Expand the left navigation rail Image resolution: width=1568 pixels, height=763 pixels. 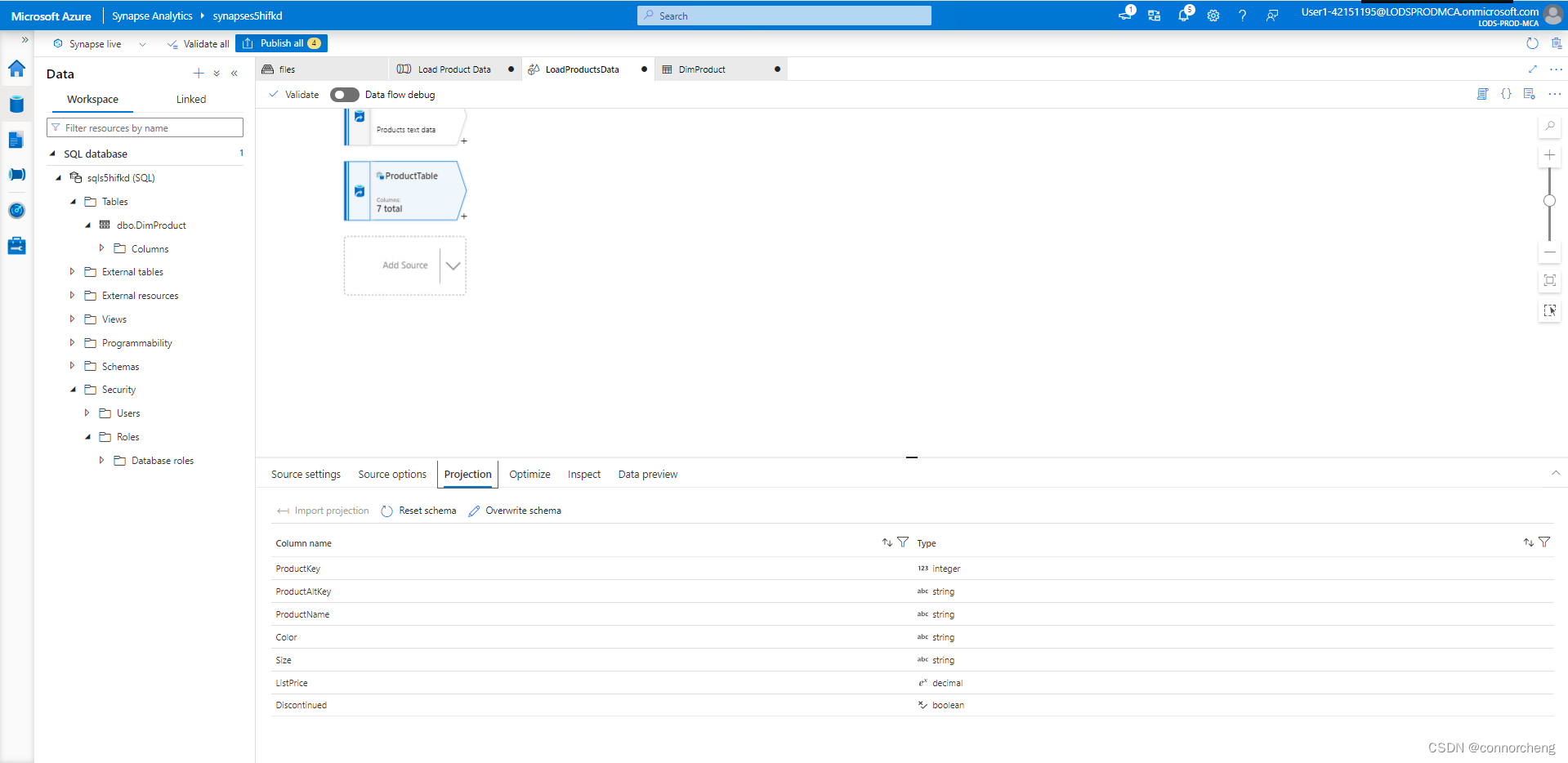click(x=25, y=39)
